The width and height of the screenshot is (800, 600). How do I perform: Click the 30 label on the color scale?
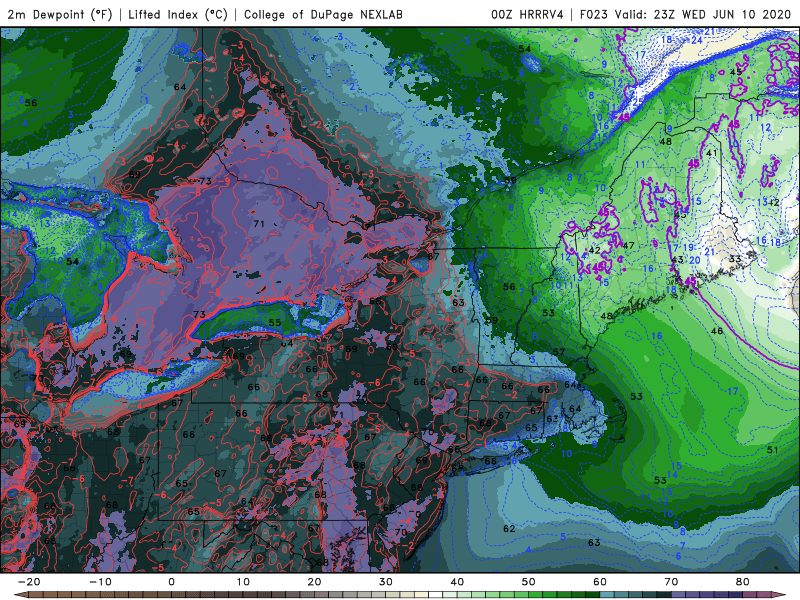click(386, 582)
